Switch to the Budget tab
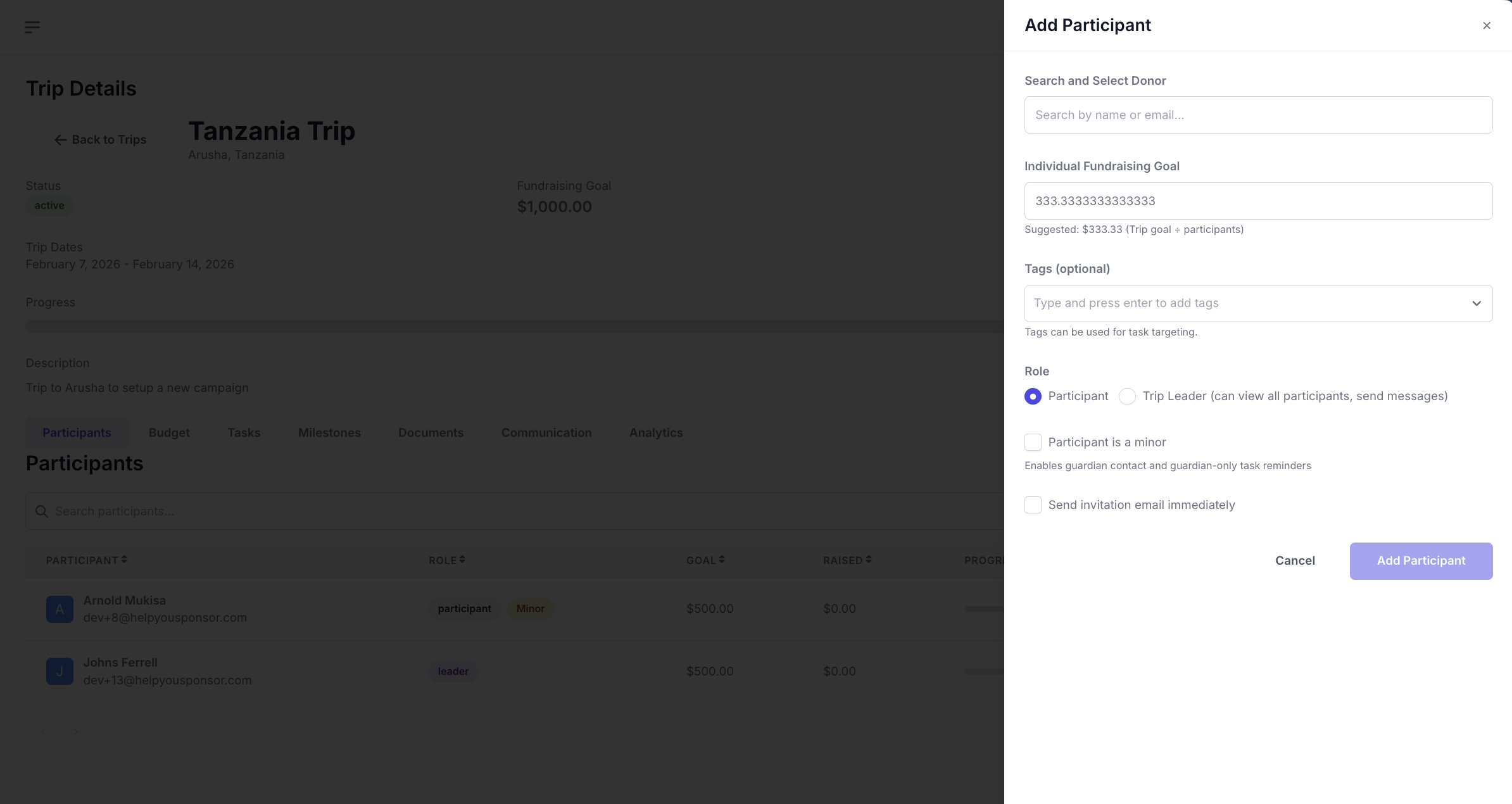The width and height of the screenshot is (1512, 804). coord(169,433)
